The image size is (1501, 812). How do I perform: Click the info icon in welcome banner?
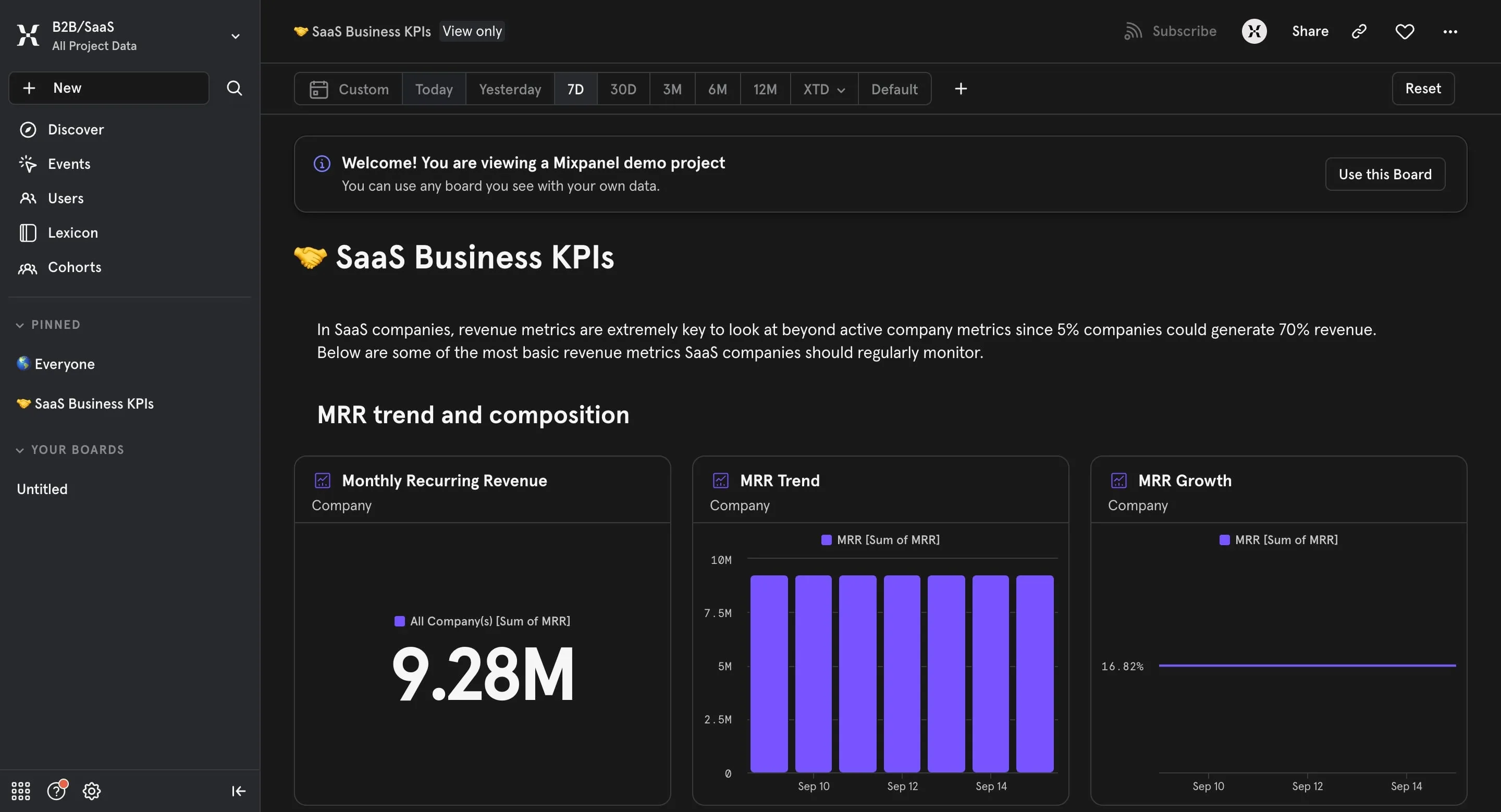[x=322, y=164]
